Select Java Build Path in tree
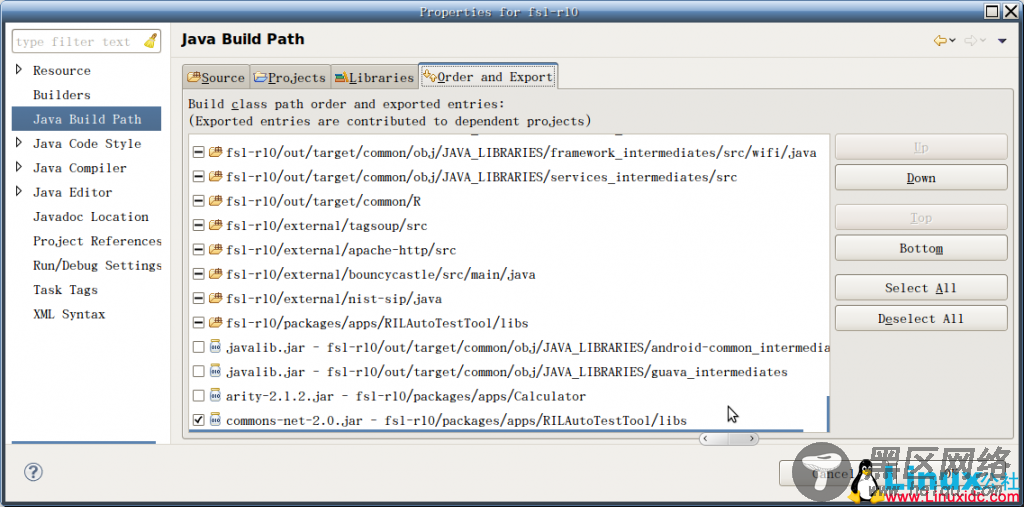The height and width of the screenshot is (507, 1024). [87, 119]
